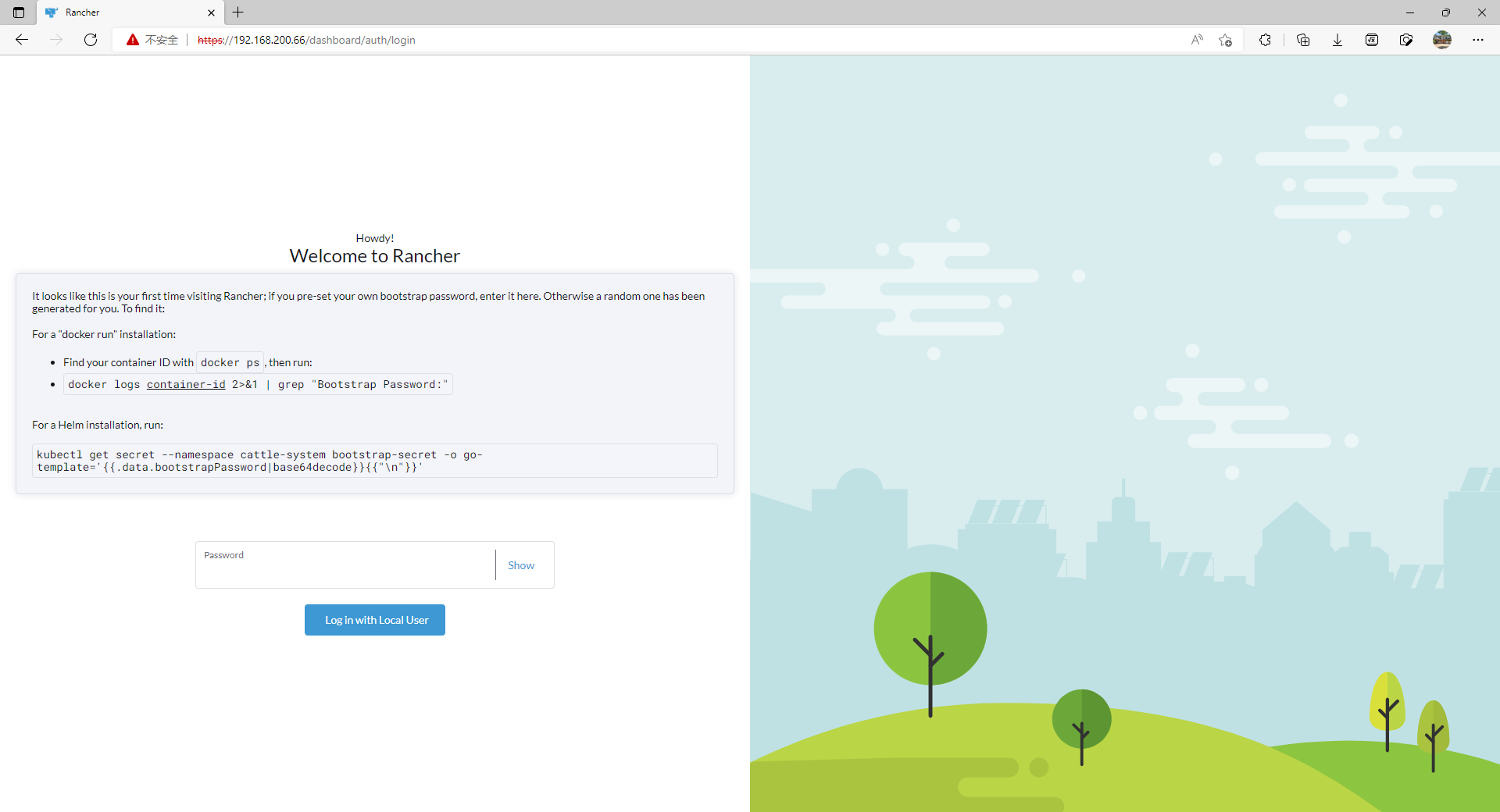Open the tab actions menu icon
The height and width of the screenshot is (812, 1500).
(x=19, y=12)
